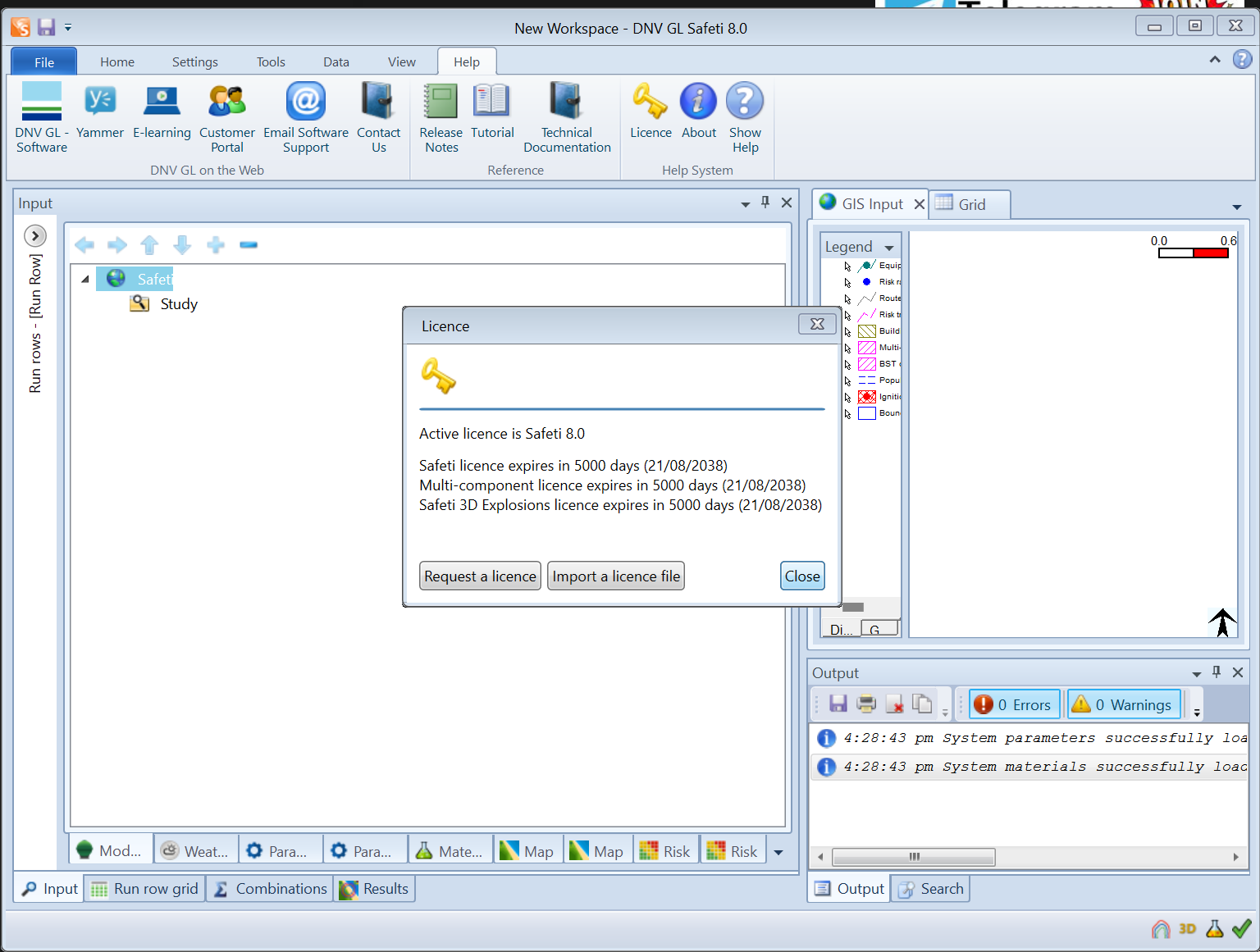Toggle selectability of Equipment legend layer
Viewport: 1260px width, 952px height.
click(x=847, y=266)
